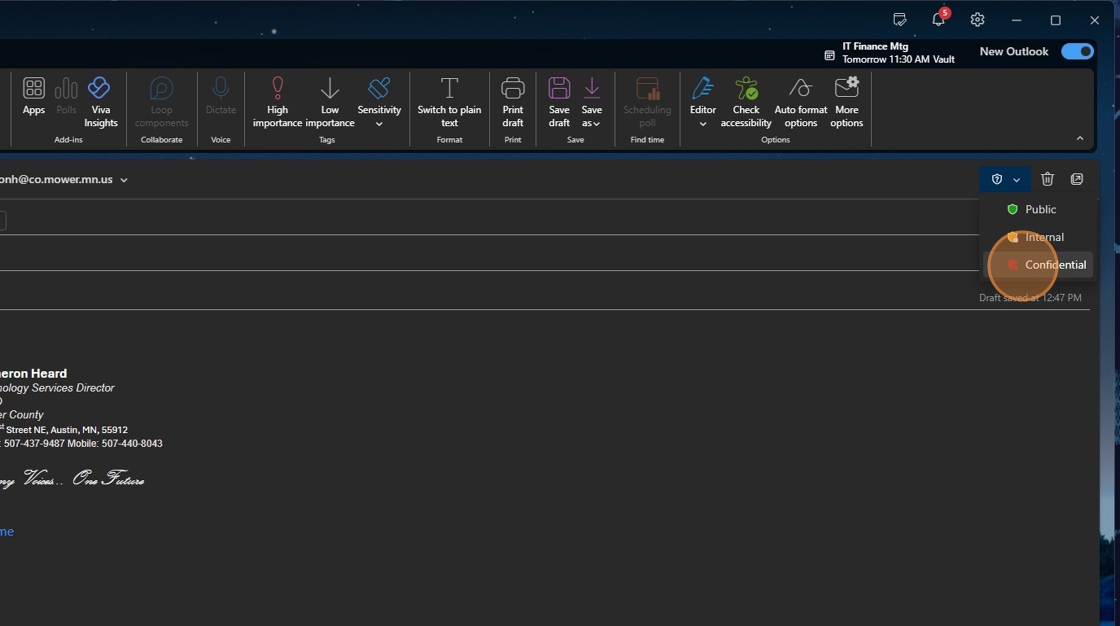Image resolution: width=1120 pixels, height=626 pixels.
Task: Mark message as Low importance
Action: 329,103
